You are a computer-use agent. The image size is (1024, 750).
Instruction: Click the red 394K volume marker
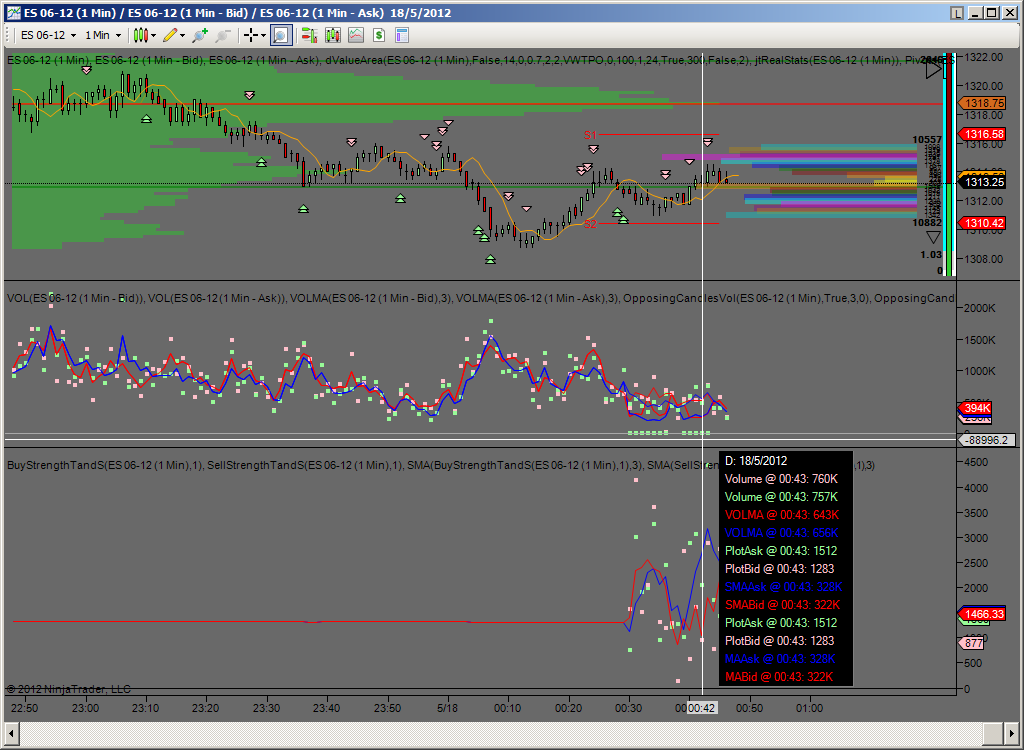975,408
